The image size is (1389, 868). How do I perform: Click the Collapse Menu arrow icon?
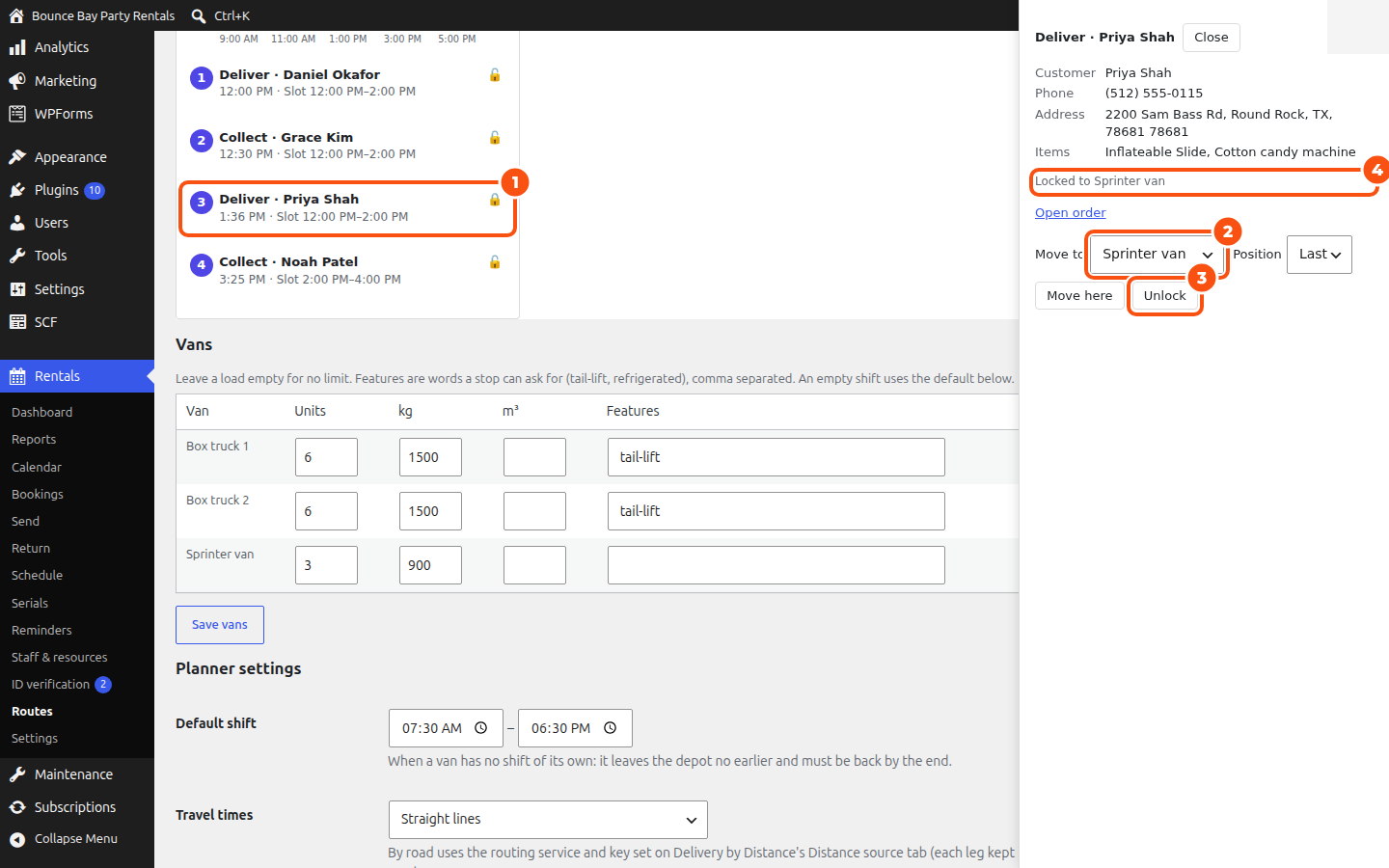(x=17, y=839)
